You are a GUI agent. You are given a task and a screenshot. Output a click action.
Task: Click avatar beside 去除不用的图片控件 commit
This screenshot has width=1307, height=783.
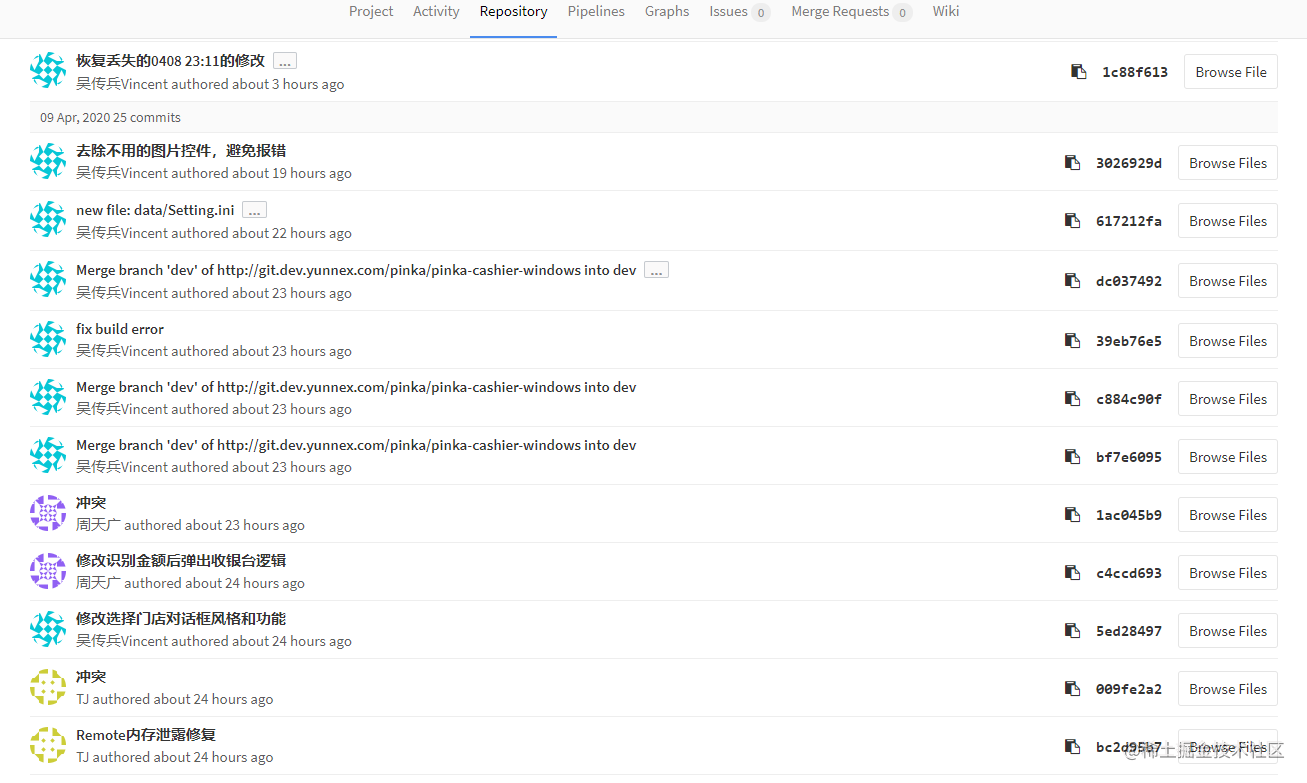coord(48,161)
